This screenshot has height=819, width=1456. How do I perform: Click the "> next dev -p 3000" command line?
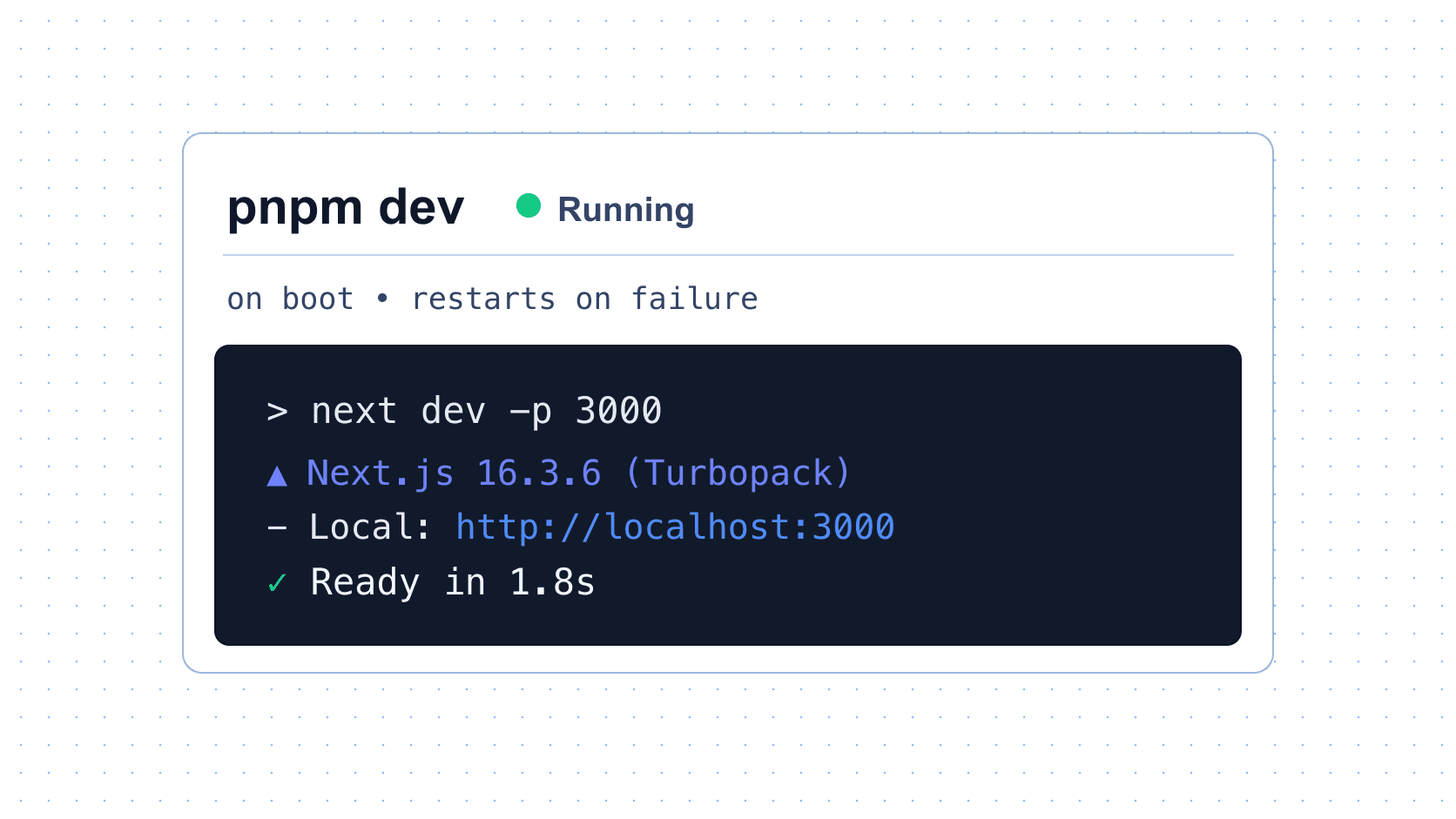[464, 411]
